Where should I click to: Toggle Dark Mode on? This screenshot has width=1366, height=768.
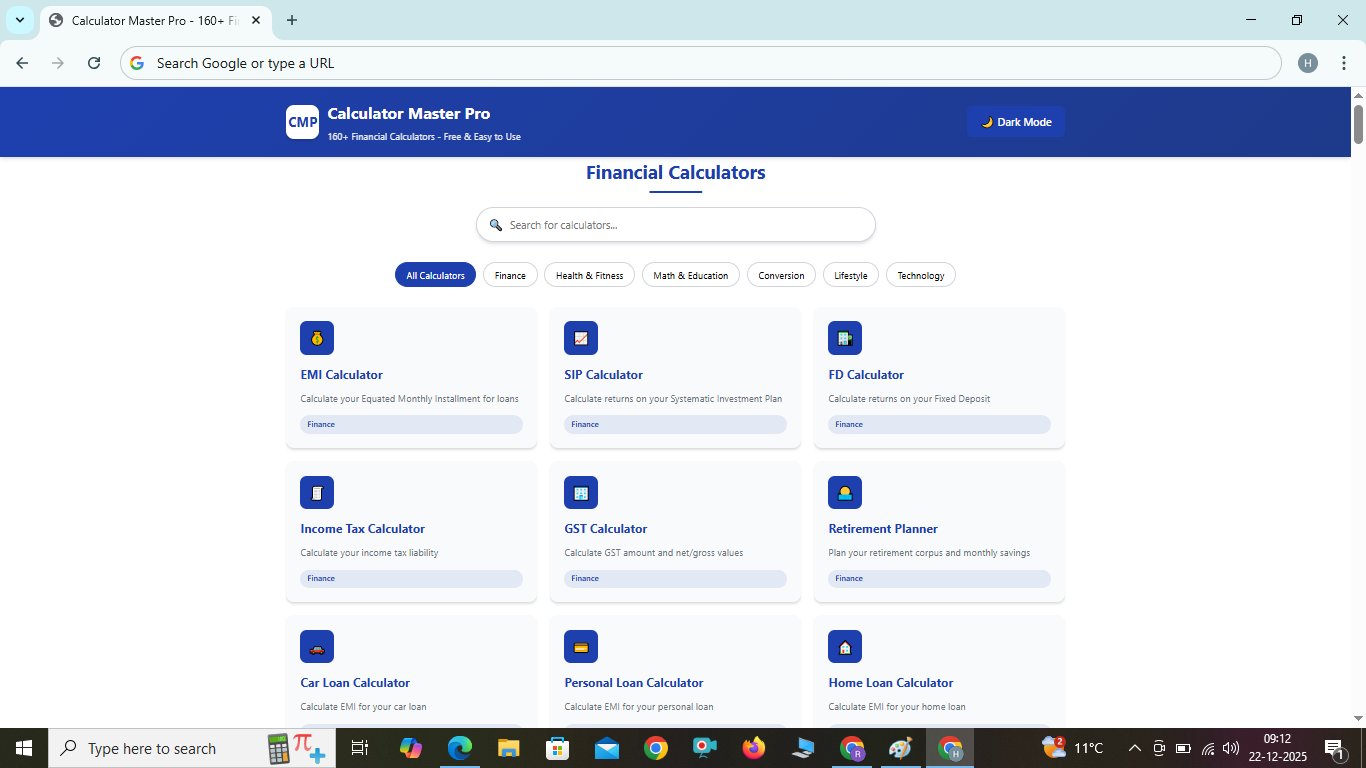pyautogui.click(x=1016, y=122)
